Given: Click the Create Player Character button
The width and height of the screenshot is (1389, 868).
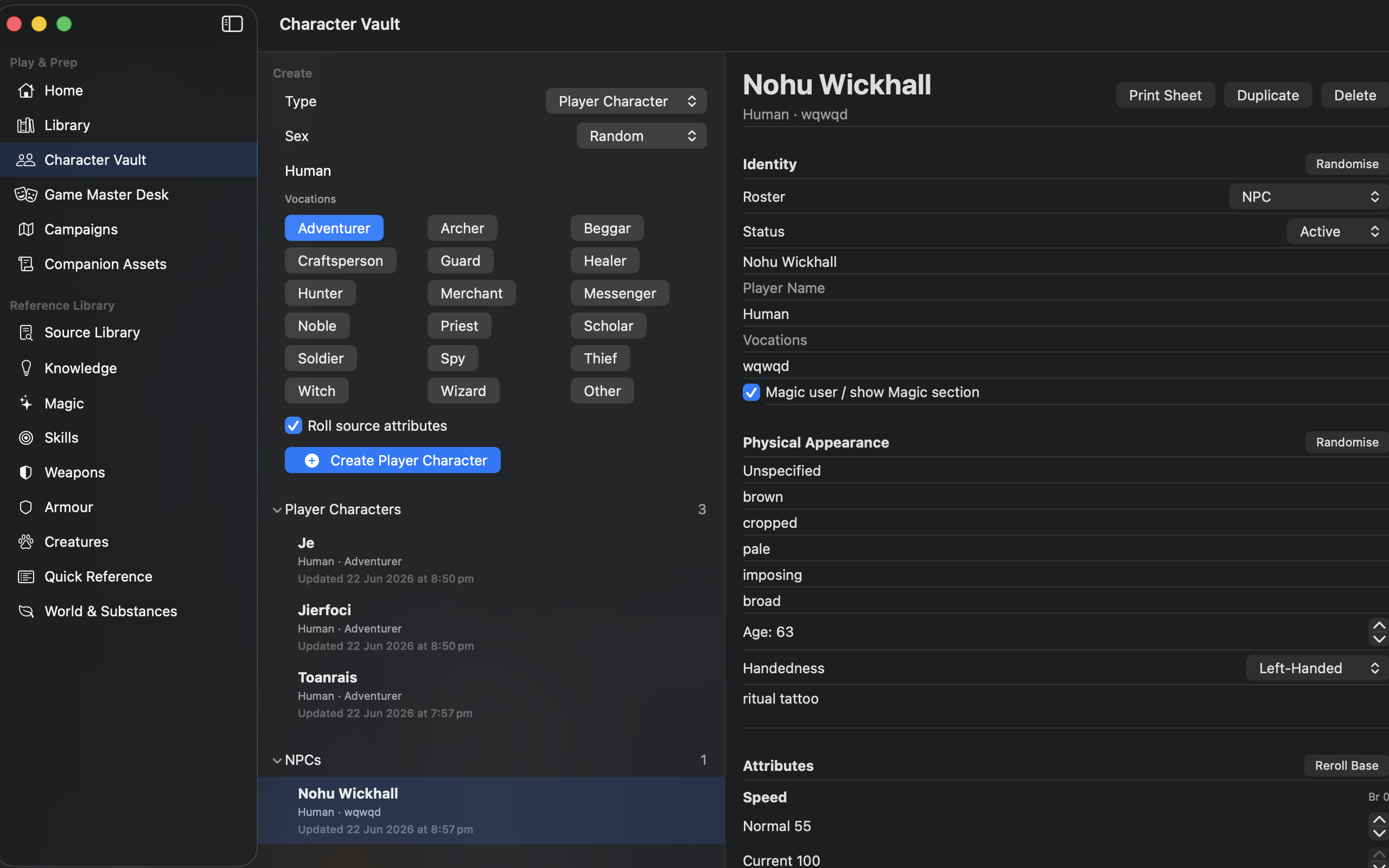Looking at the screenshot, I should pyautogui.click(x=393, y=461).
